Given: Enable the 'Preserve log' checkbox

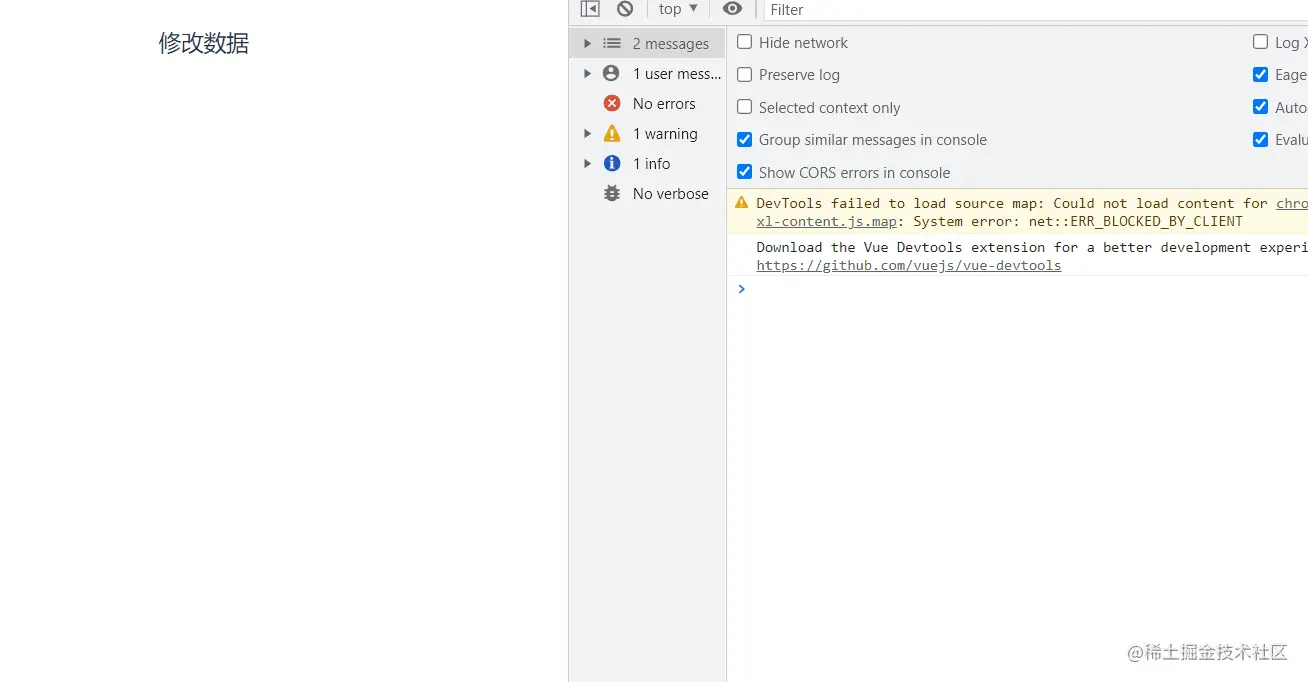Looking at the screenshot, I should [x=745, y=75].
